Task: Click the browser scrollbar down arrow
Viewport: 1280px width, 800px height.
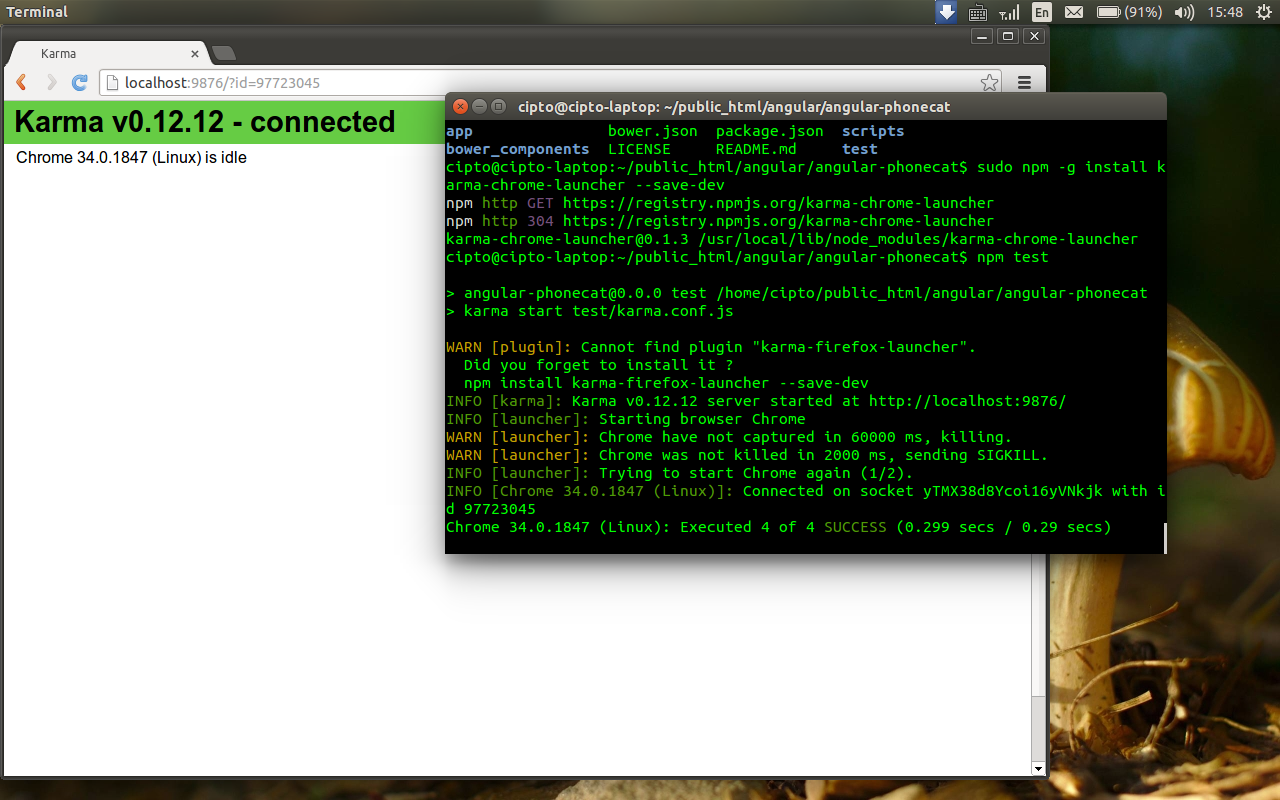Action: pyautogui.click(x=1038, y=768)
